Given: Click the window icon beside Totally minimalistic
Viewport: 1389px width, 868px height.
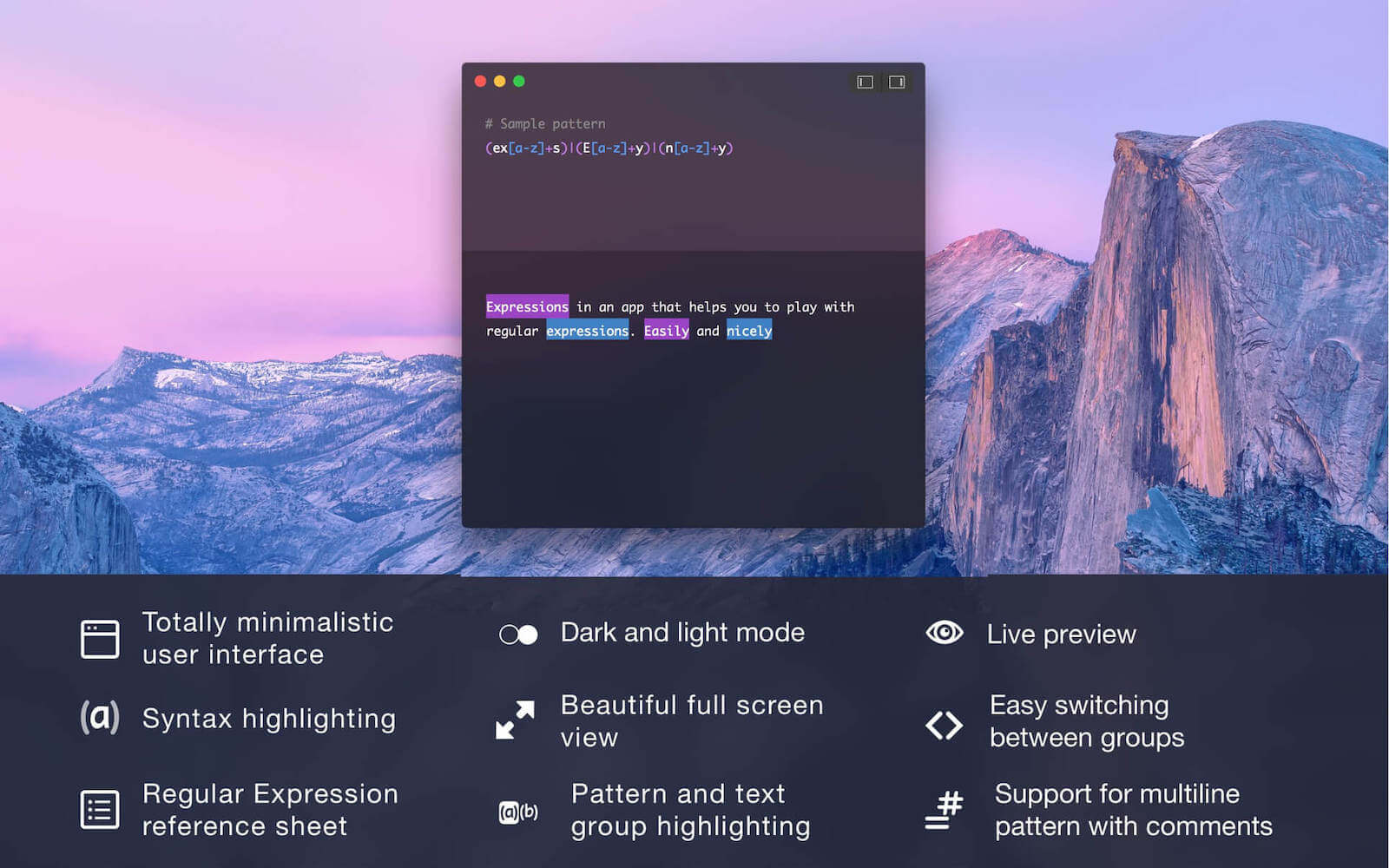Looking at the screenshot, I should 100,639.
